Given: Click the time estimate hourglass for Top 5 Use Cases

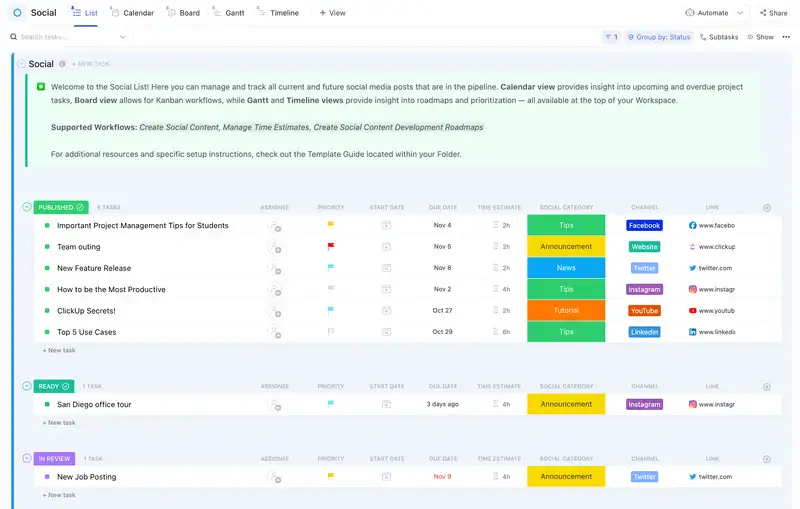Looking at the screenshot, I should tap(496, 332).
